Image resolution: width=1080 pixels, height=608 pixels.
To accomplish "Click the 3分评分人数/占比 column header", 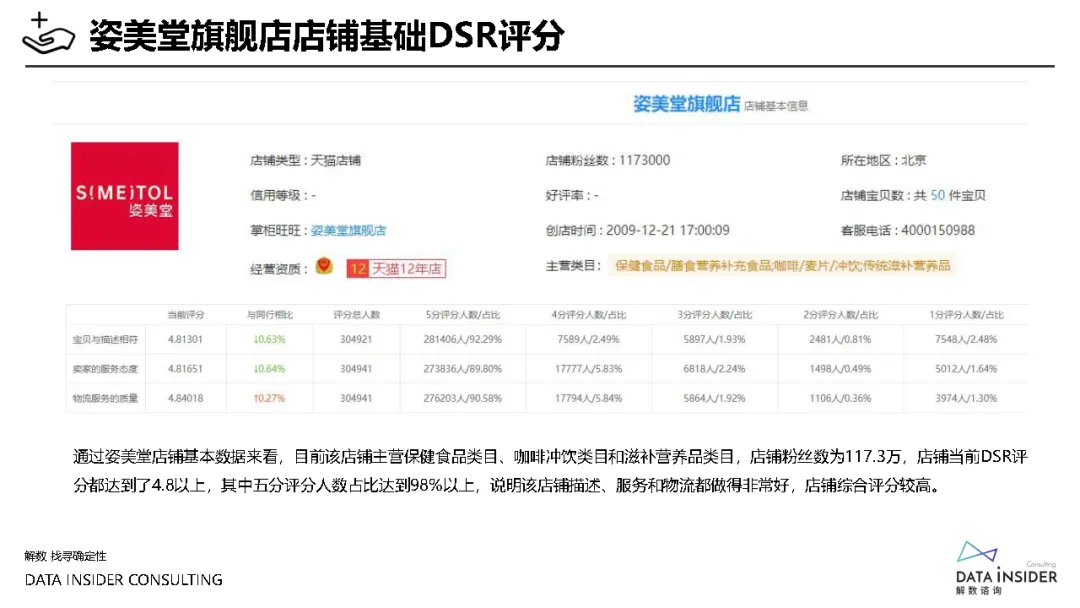I will pos(714,315).
